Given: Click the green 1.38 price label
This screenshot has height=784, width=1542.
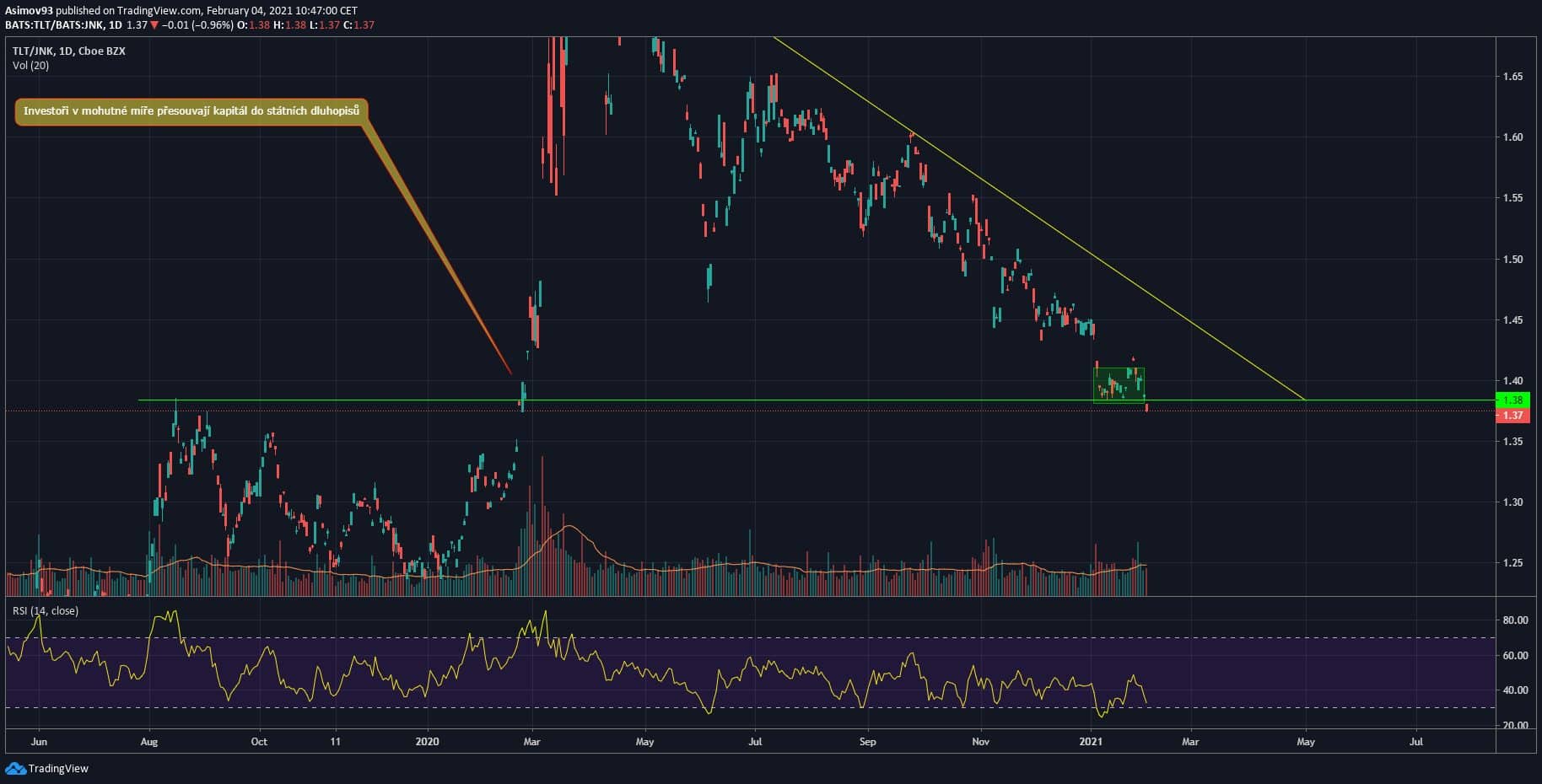Looking at the screenshot, I should pyautogui.click(x=1513, y=400).
